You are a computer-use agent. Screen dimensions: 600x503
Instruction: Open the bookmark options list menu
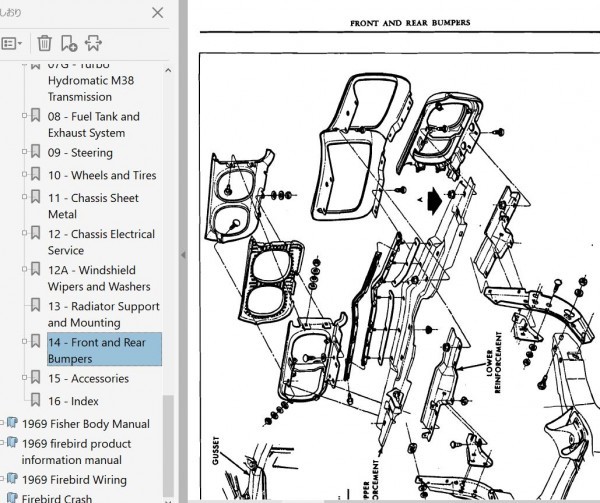point(11,43)
